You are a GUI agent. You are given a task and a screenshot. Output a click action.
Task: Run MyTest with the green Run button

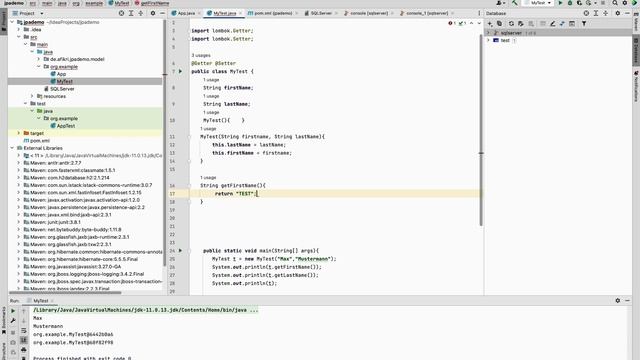pos(560,3)
